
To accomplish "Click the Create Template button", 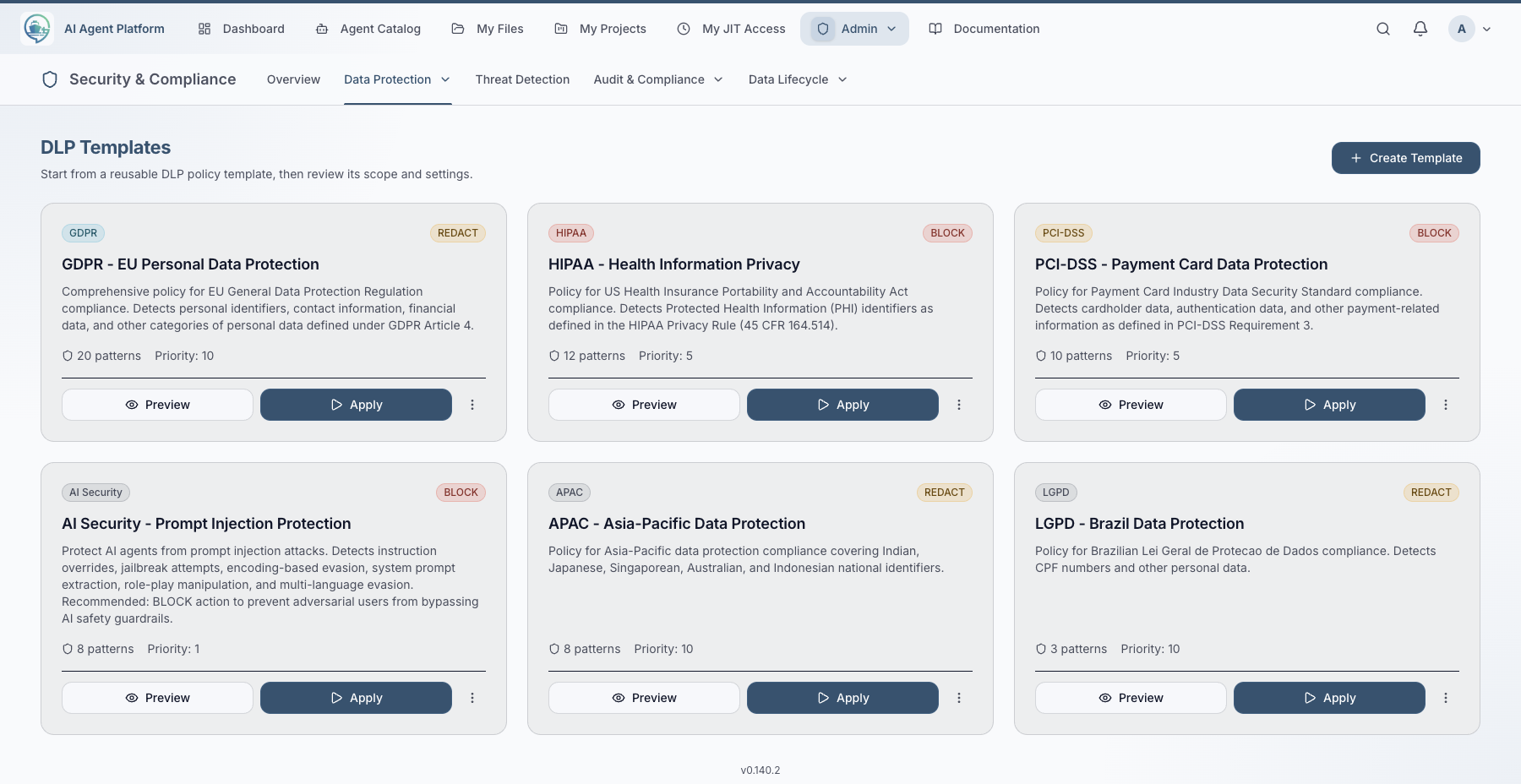I will 1406,158.
